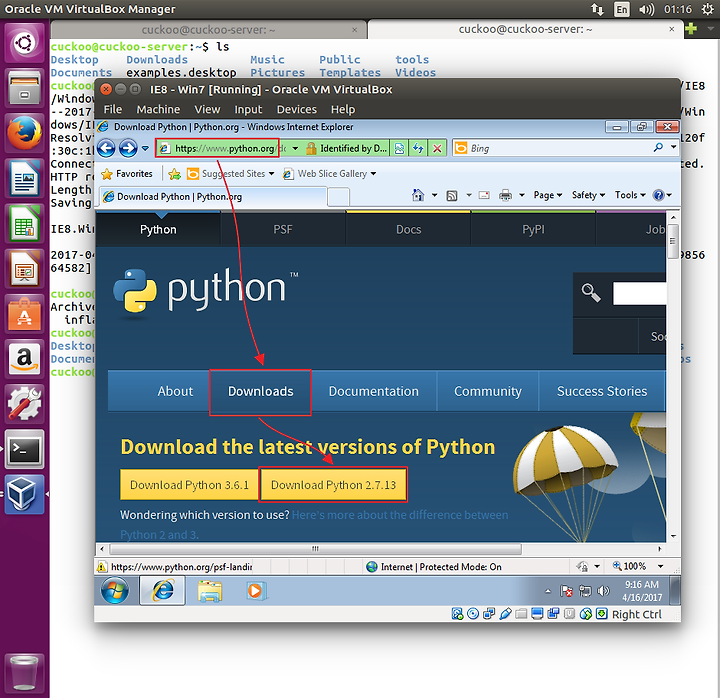
Task: Click the Add to Favorites Bar icon
Action: [174, 174]
